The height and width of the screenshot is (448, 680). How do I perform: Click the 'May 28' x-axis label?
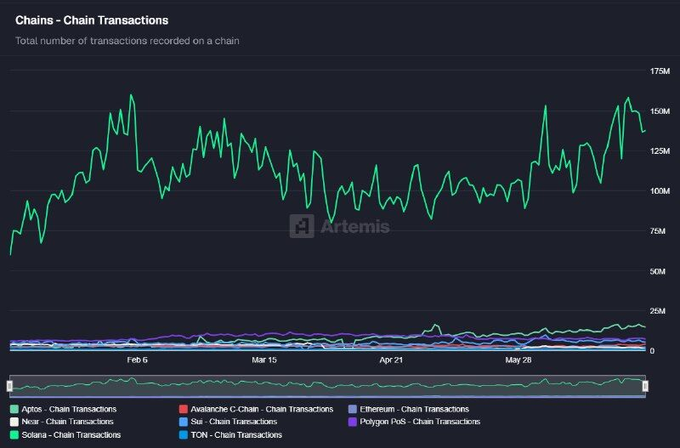518,360
